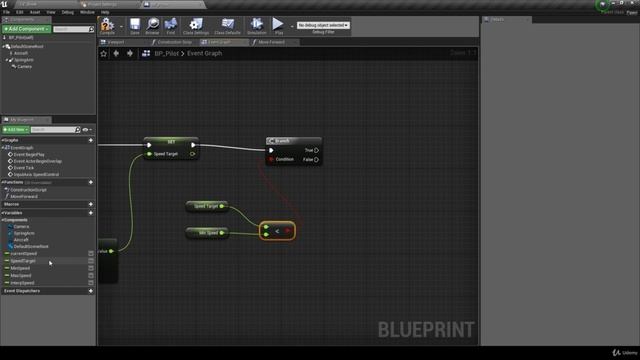
Task: Open the File menu
Action: (7, 12)
